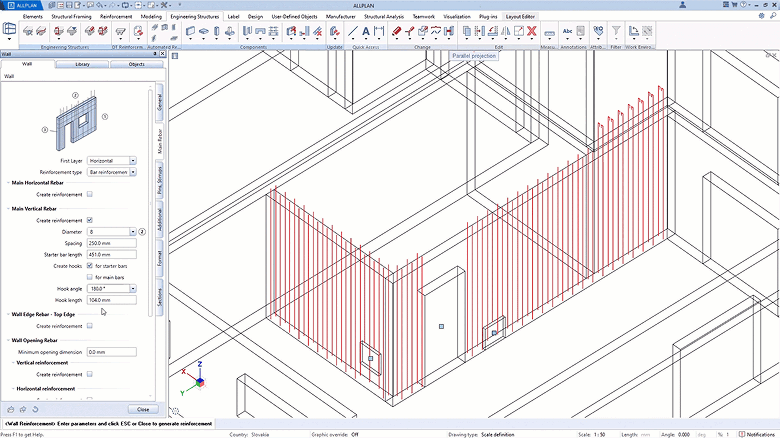Enable Create reinforcement under Main Horizontal Rebar
The height and width of the screenshot is (438, 780).
pyautogui.click(x=89, y=195)
